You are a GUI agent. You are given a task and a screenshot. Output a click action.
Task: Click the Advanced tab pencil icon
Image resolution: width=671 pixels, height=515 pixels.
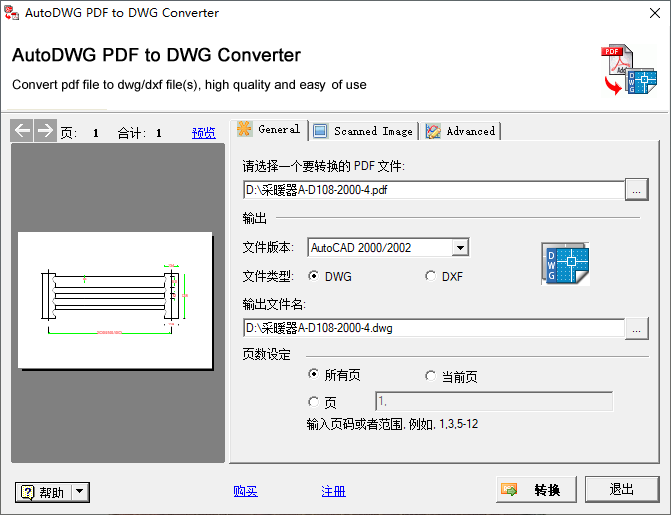click(433, 131)
